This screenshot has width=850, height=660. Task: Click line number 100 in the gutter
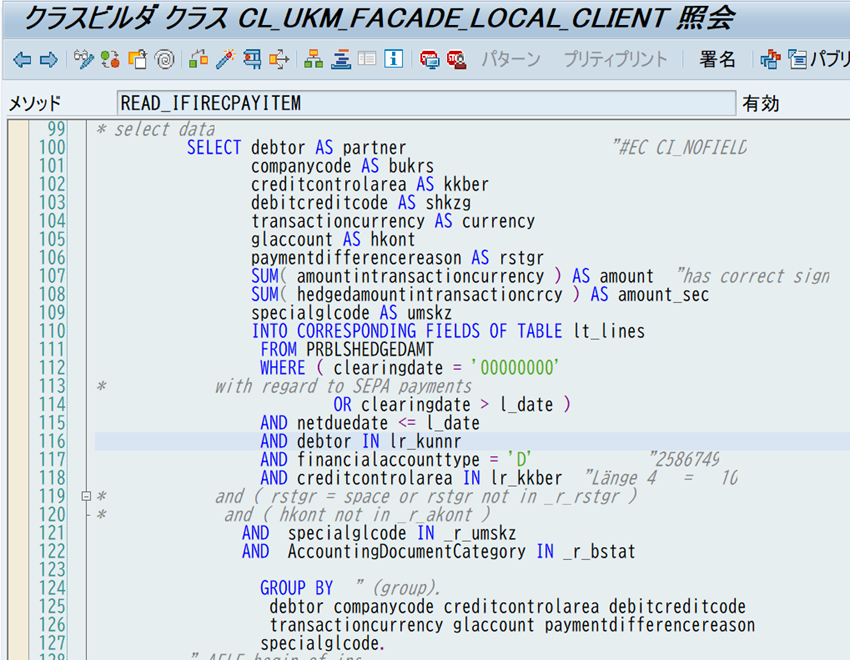[x=51, y=147]
